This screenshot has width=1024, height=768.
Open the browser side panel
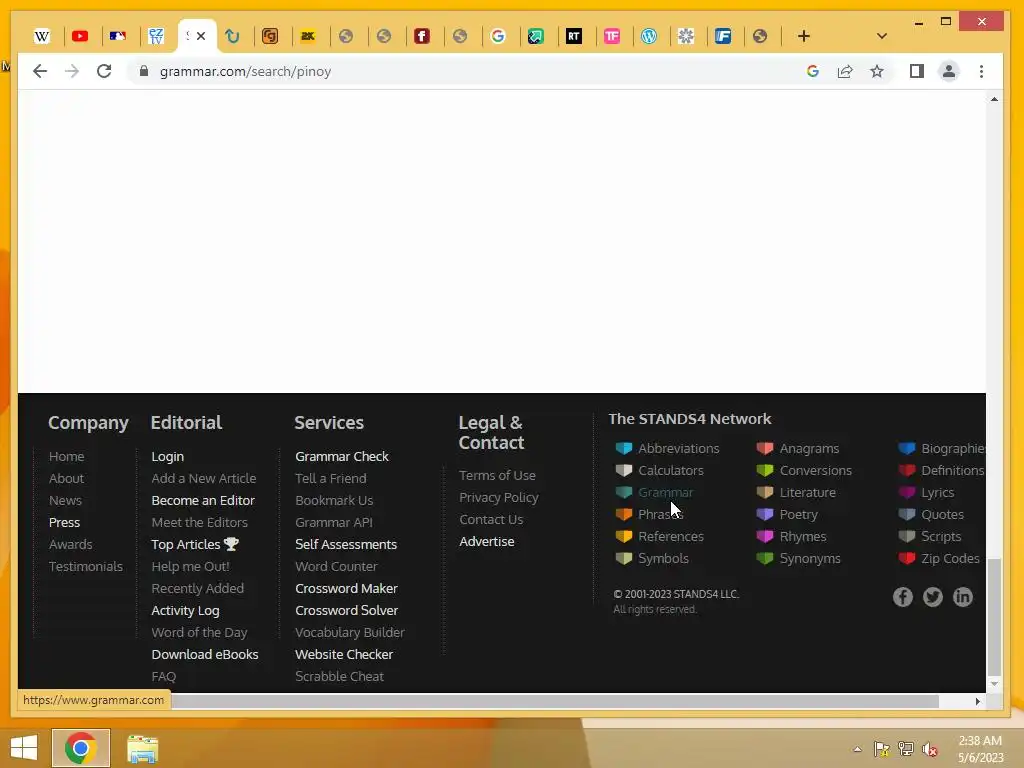(917, 71)
